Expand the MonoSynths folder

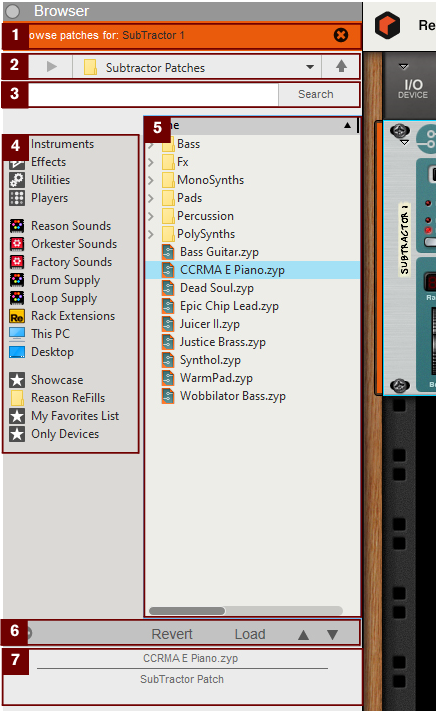pos(151,180)
